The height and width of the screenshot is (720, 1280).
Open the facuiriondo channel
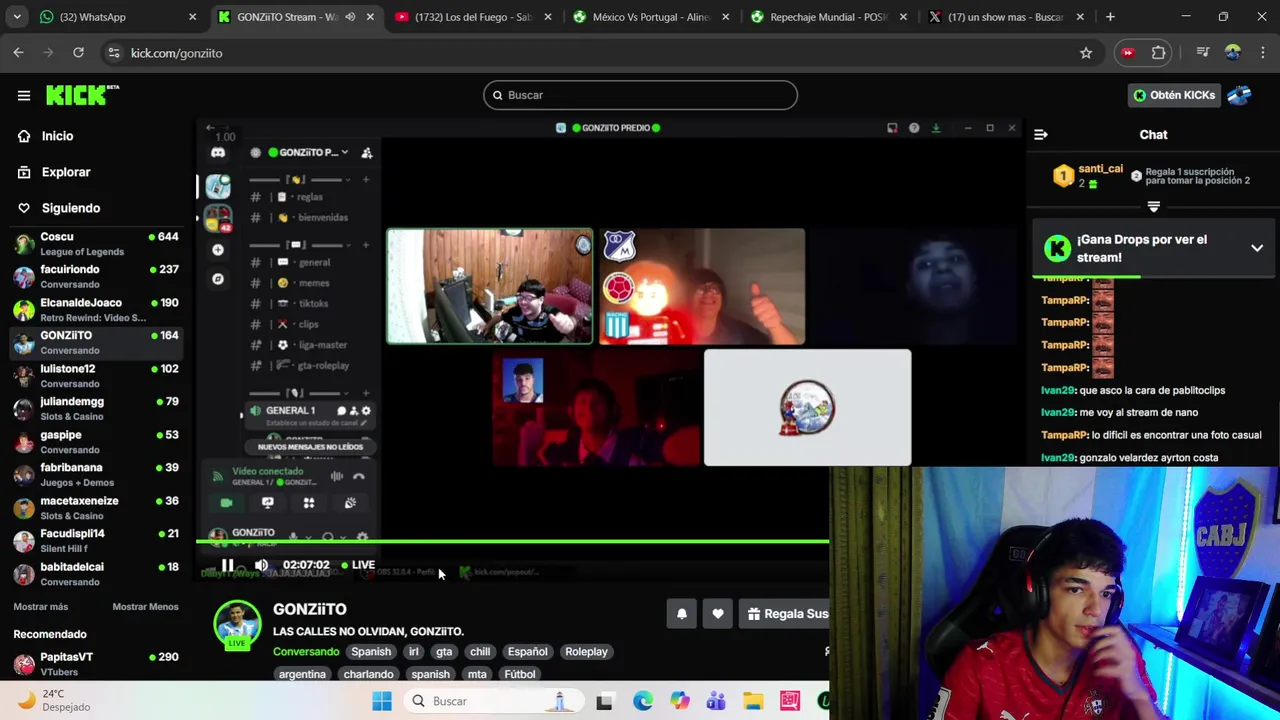click(x=95, y=277)
